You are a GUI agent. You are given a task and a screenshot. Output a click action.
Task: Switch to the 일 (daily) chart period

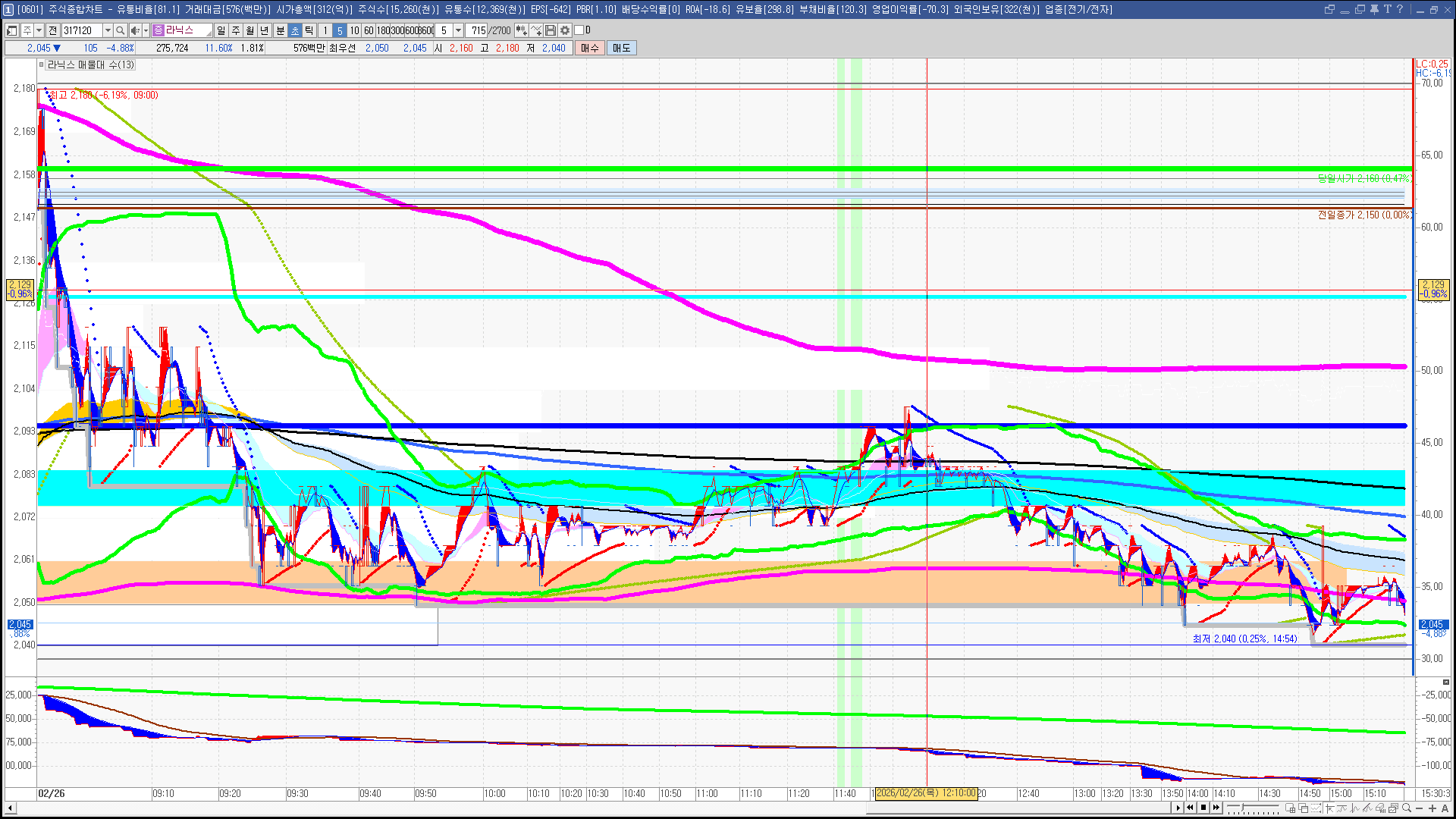tap(221, 30)
